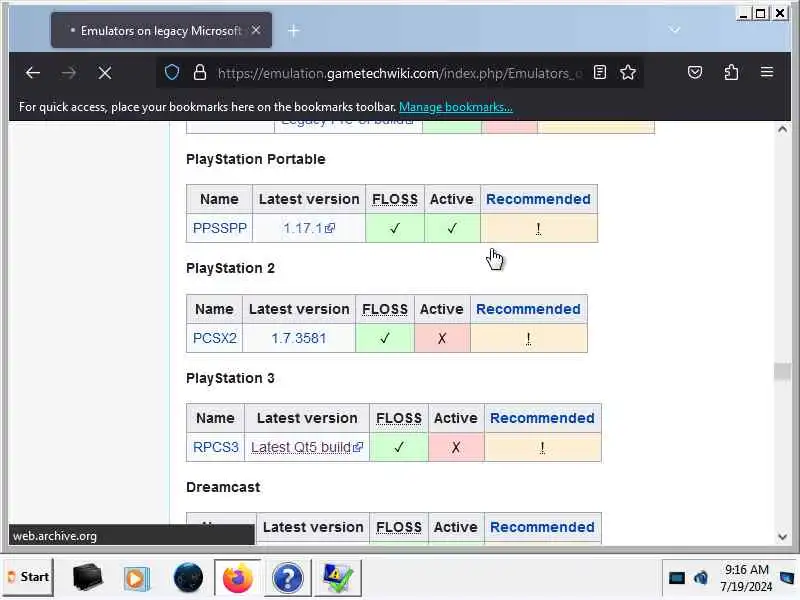
Task: Click the address bar URL field
Action: 390,72
